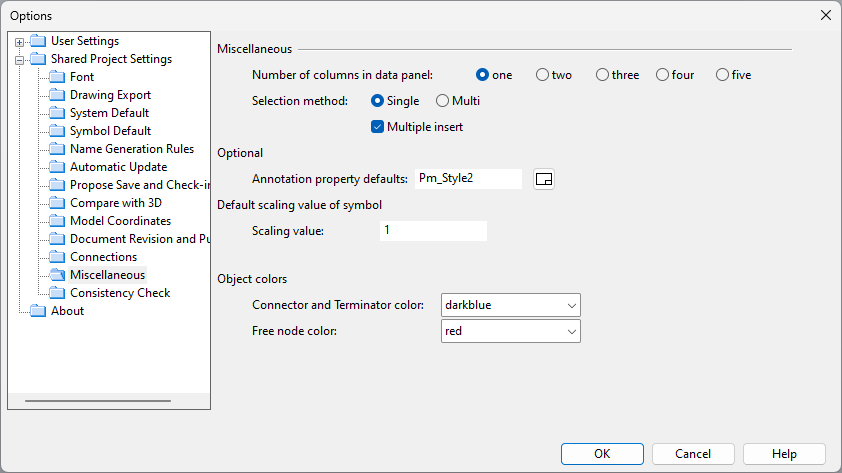Click the Consistency Check folder icon
This screenshot has width=842, height=473.
tap(57, 293)
